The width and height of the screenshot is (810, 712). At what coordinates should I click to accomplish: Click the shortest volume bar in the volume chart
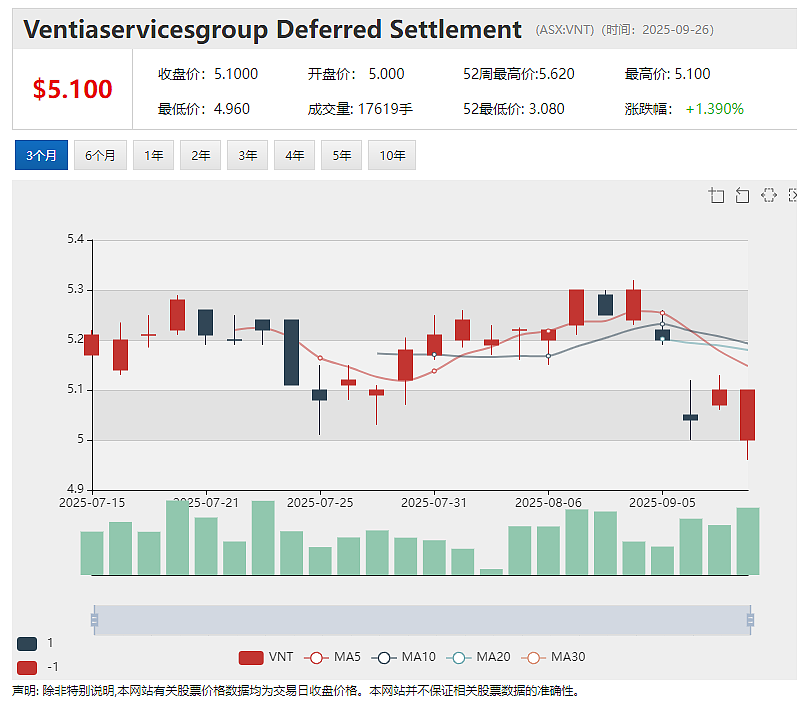[491, 571]
